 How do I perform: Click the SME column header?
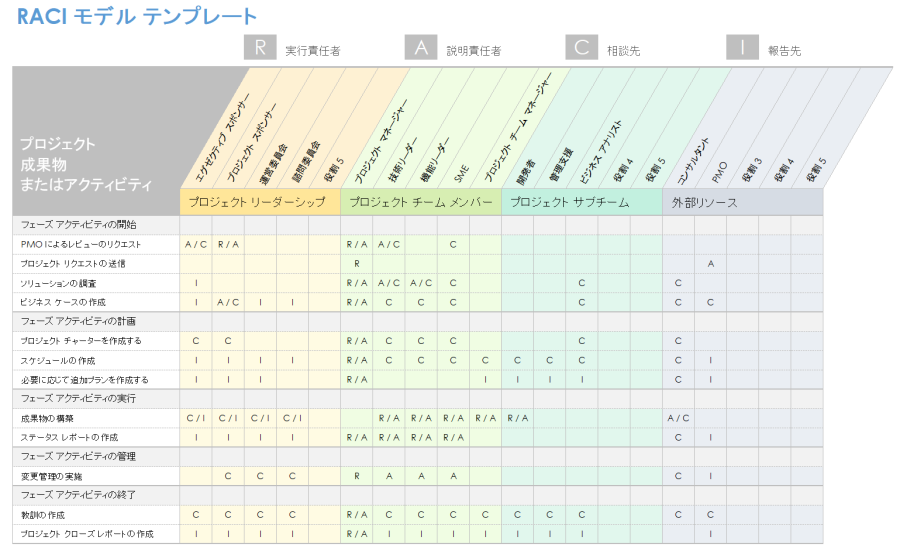[461, 174]
